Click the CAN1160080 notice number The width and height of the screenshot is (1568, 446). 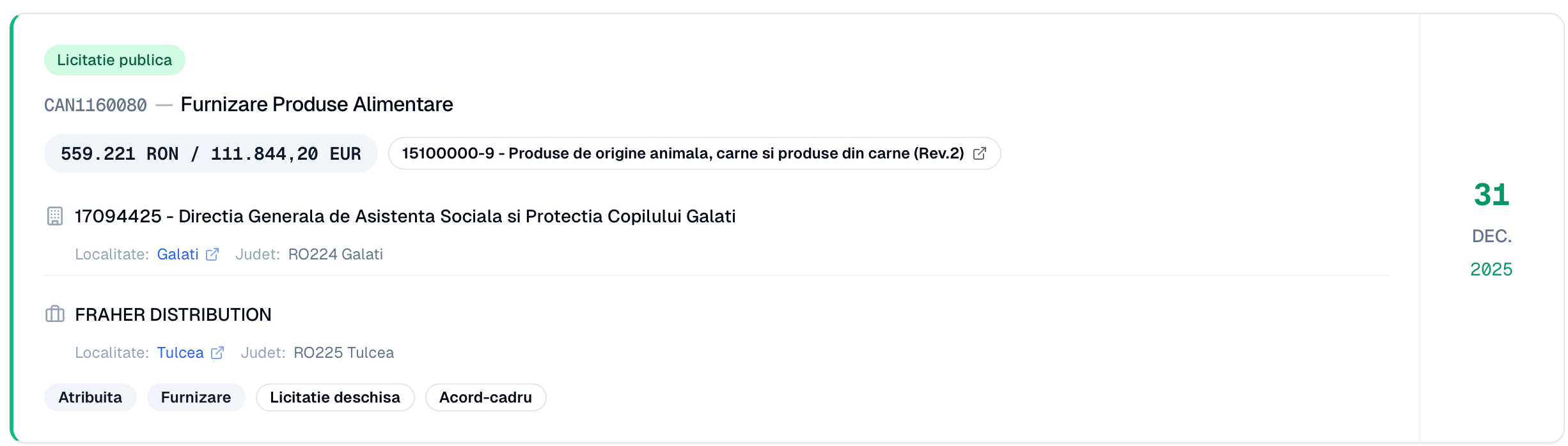pyautogui.click(x=95, y=105)
